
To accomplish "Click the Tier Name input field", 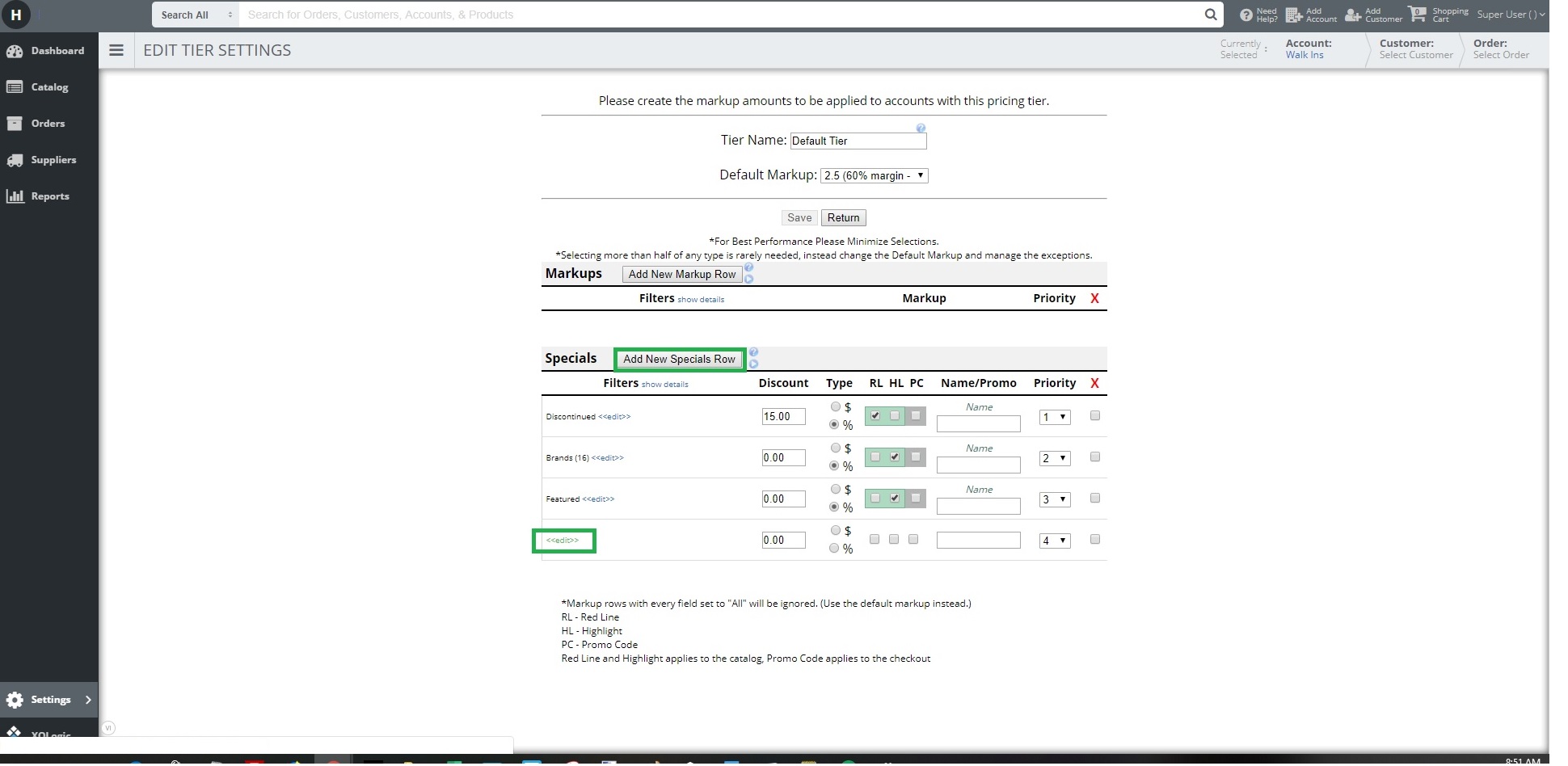I will [858, 141].
